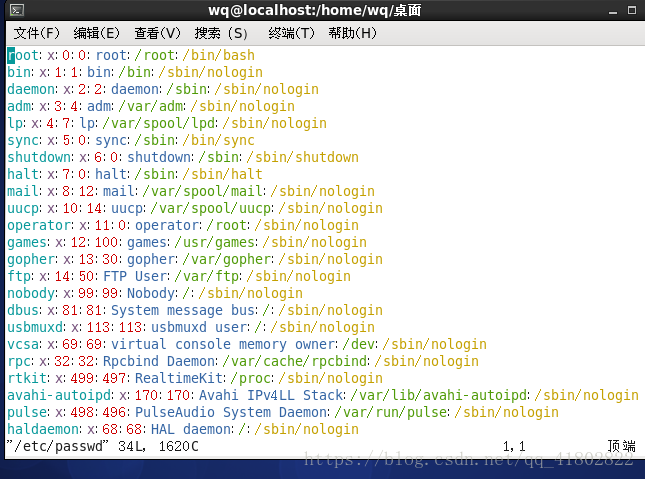Viewport: 645px width, 479px height.
Task: Click /bin/sync on the sync line
Action: tap(219, 140)
